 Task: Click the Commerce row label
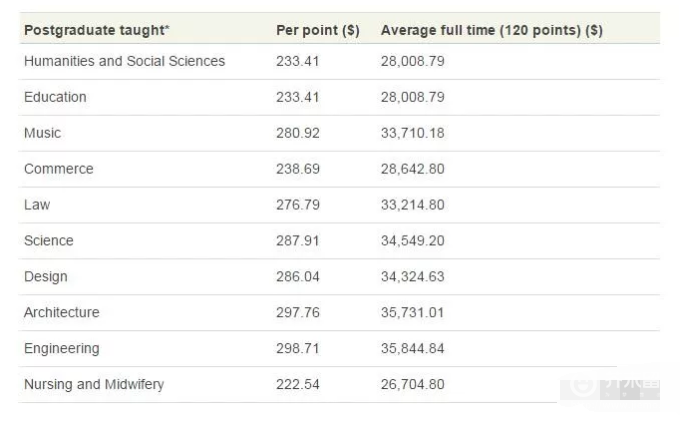pos(59,169)
